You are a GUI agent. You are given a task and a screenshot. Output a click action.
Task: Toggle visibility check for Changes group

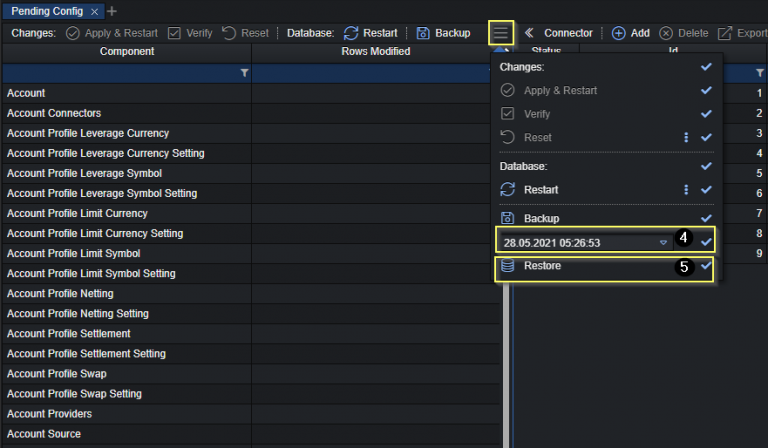click(706, 67)
